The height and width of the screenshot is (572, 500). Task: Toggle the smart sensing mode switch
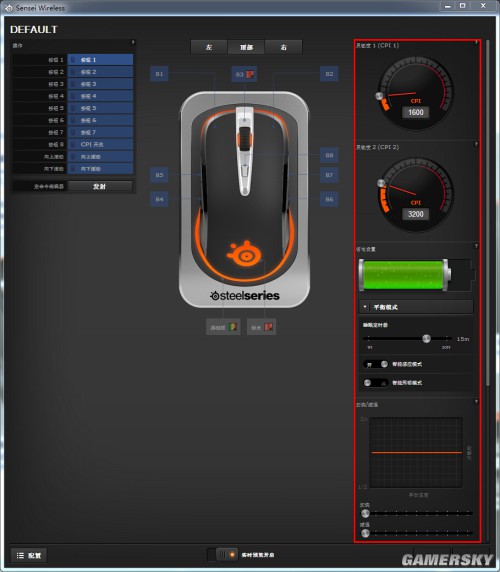tap(376, 364)
